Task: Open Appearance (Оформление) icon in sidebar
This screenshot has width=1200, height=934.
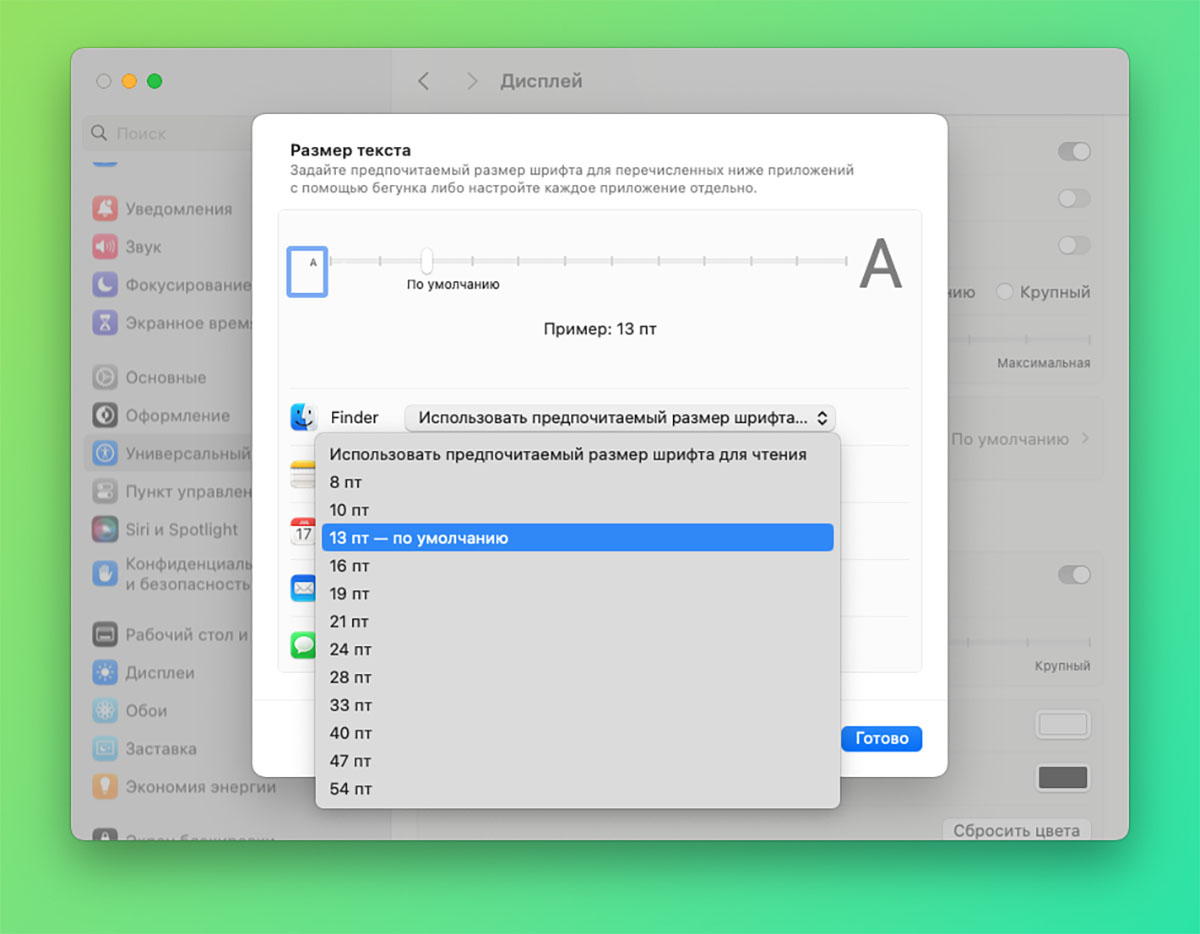Action: click(x=105, y=415)
